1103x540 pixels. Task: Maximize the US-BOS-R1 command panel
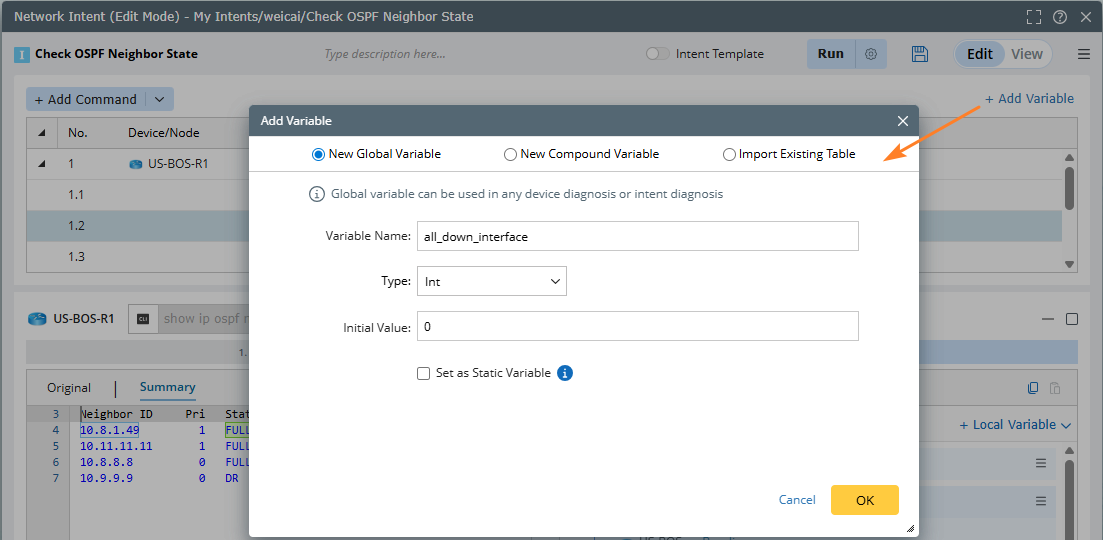pos(1072,319)
